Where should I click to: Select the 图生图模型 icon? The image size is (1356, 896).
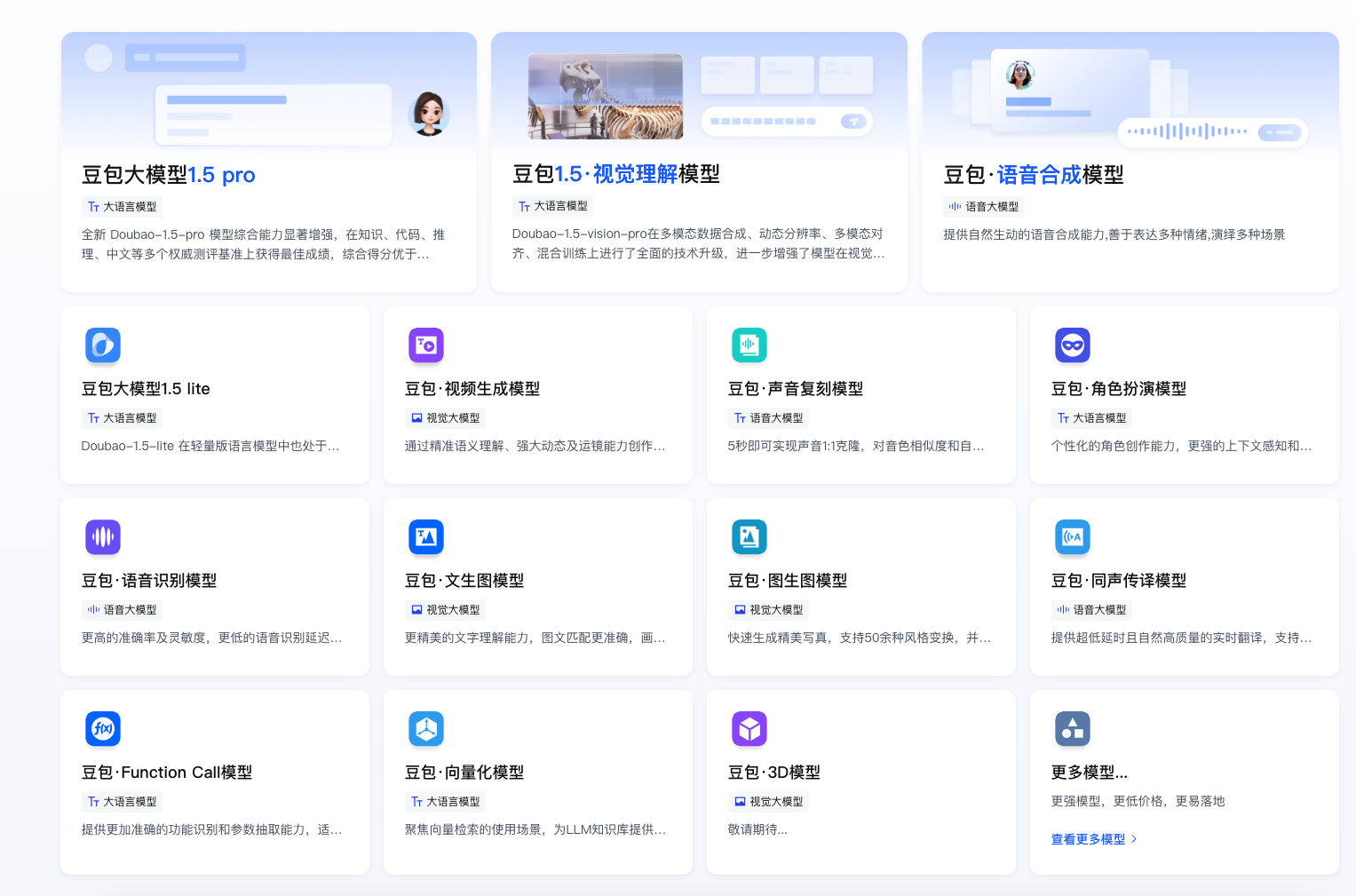coord(749,537)
